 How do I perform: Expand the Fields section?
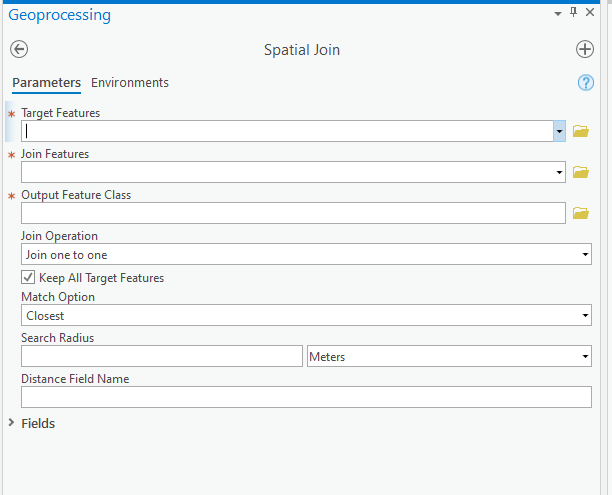point(12,423)
